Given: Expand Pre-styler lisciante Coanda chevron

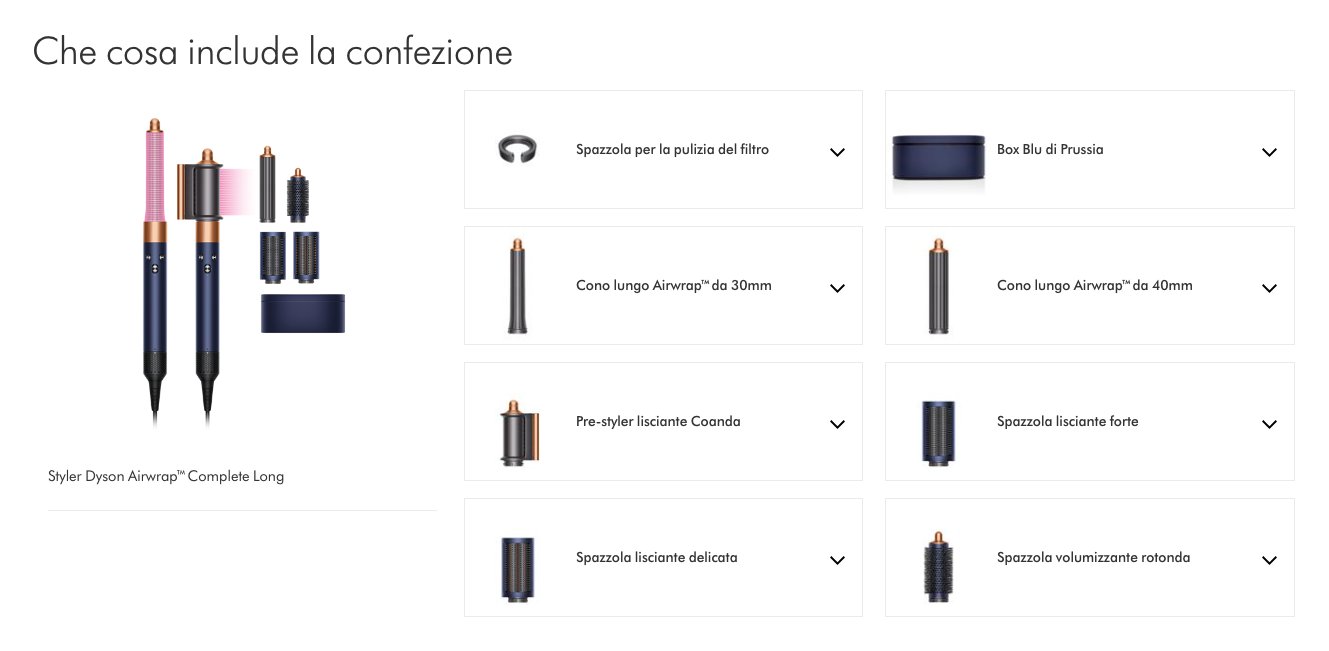Looking at the screenshot, I should pyautogui.click(x=838, y=424).
